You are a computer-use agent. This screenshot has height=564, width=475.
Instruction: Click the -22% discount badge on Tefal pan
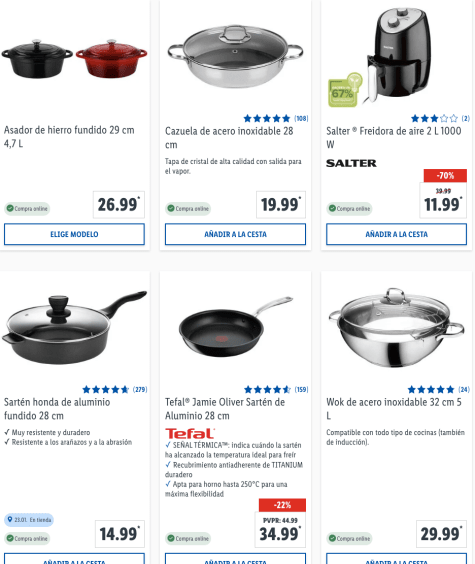point(282,505)
